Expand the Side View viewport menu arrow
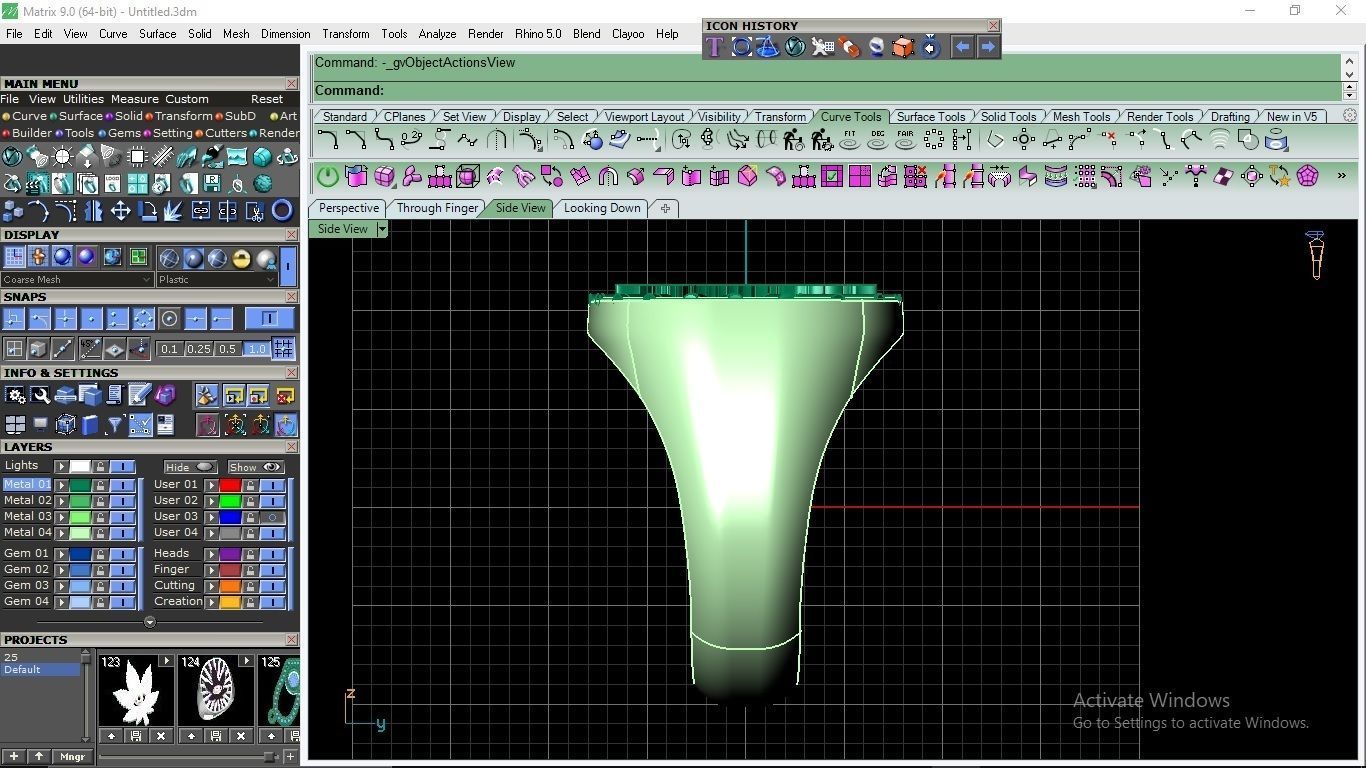This screenshot has height=768, width=1366. coord(381,229)
